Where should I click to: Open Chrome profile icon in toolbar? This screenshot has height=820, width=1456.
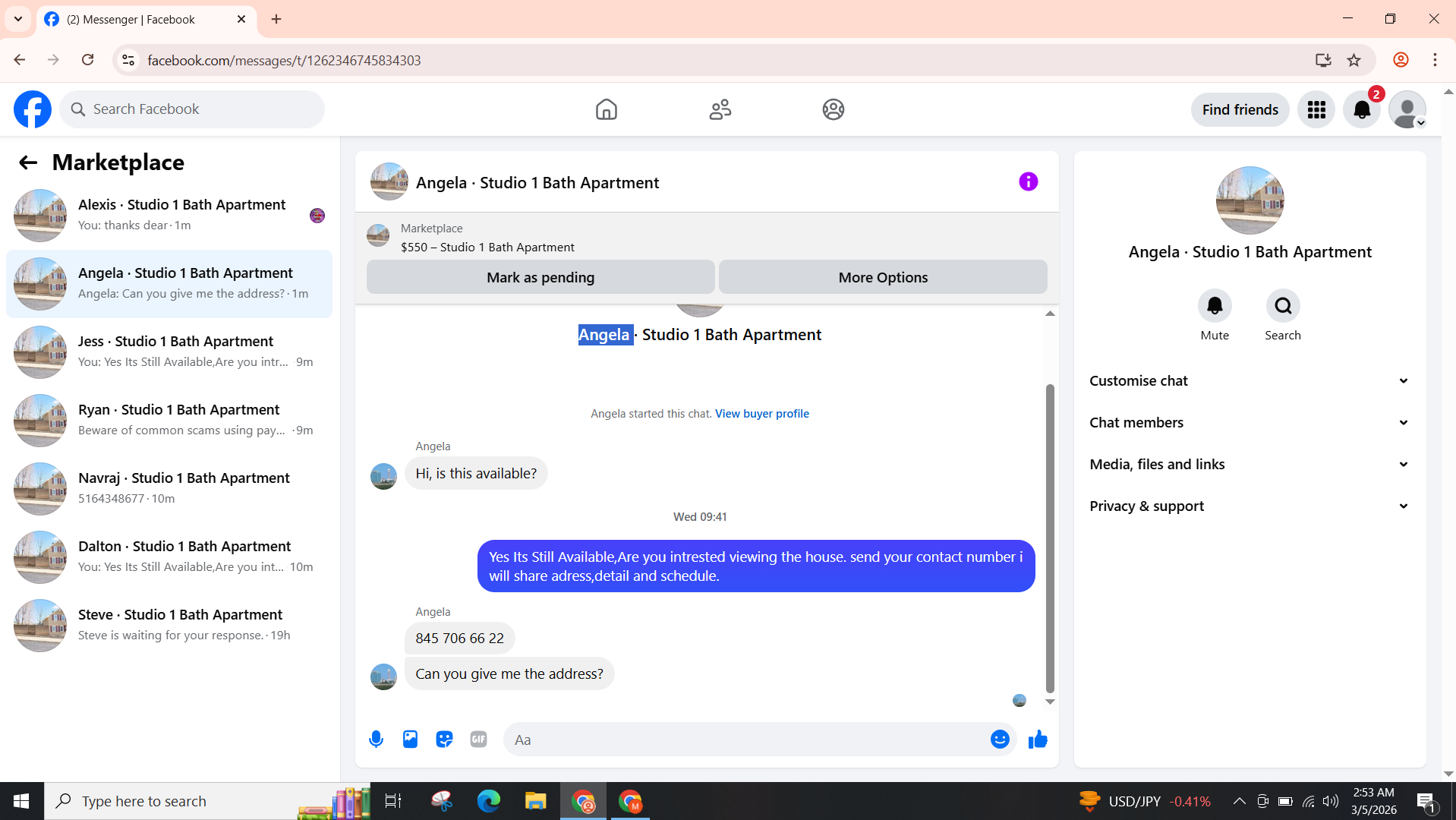(x=1401, y=60)
